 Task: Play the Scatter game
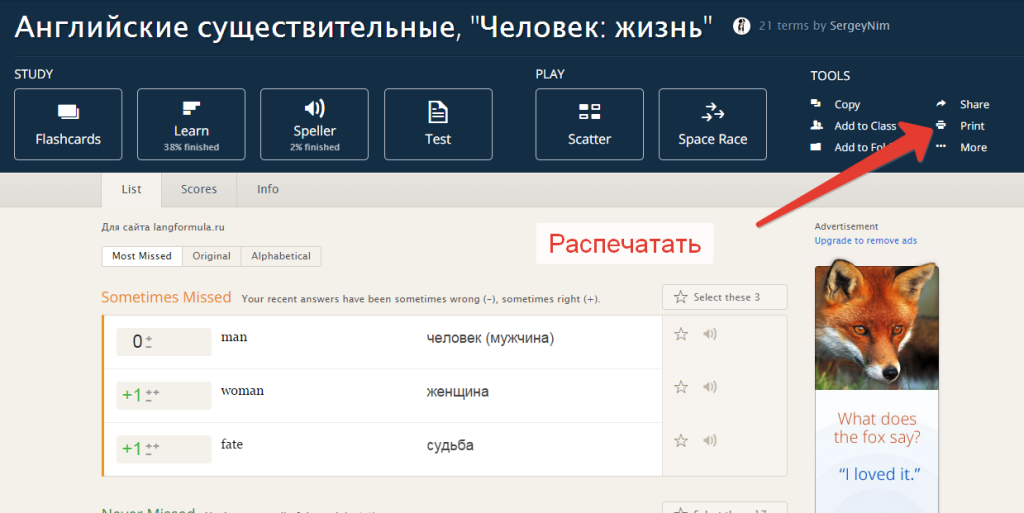point(589,124)
